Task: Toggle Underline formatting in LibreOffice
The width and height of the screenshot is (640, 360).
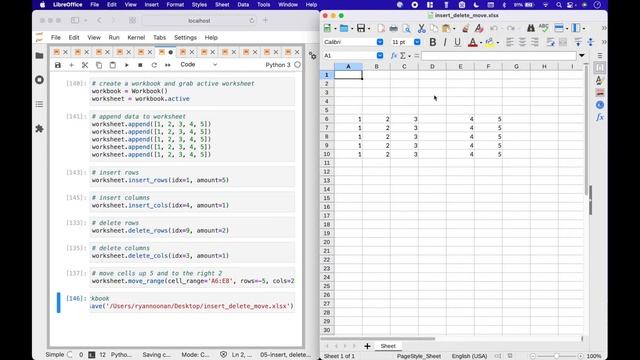Action: pos(458,42)
